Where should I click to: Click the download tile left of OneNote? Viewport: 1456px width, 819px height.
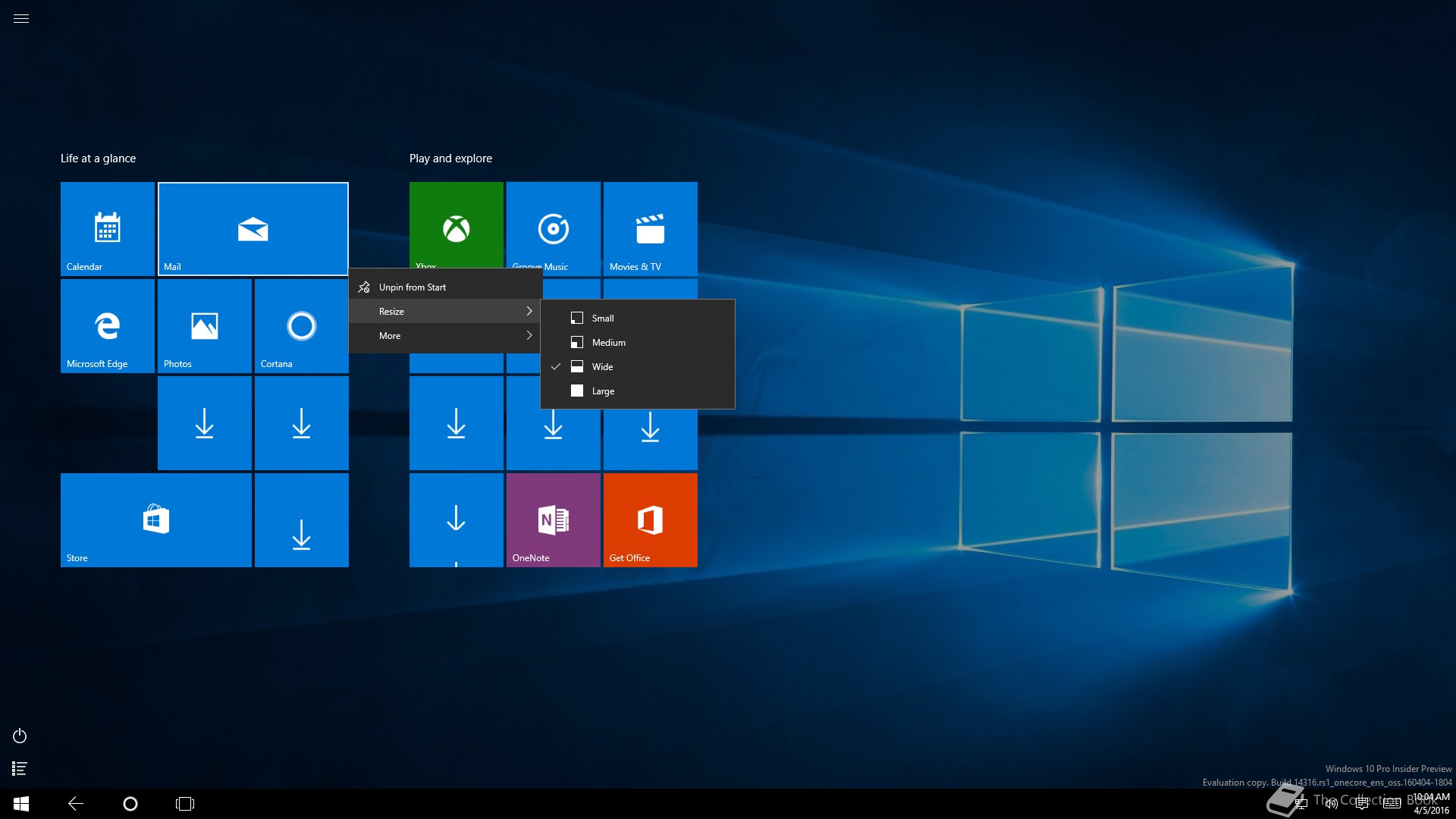coord(457,520)
